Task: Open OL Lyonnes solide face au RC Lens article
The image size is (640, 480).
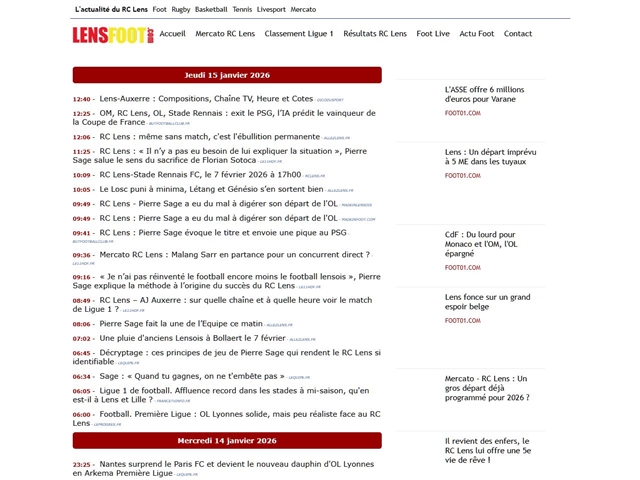Action: [227, 418]
